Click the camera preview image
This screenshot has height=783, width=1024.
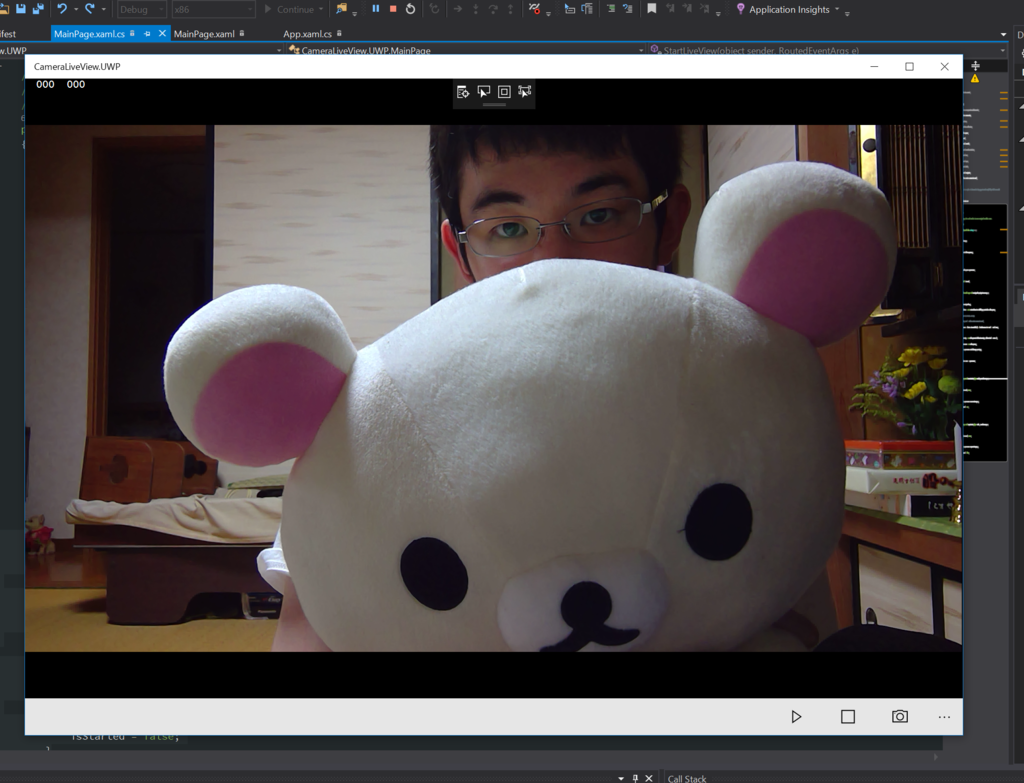tap(493, 388)
